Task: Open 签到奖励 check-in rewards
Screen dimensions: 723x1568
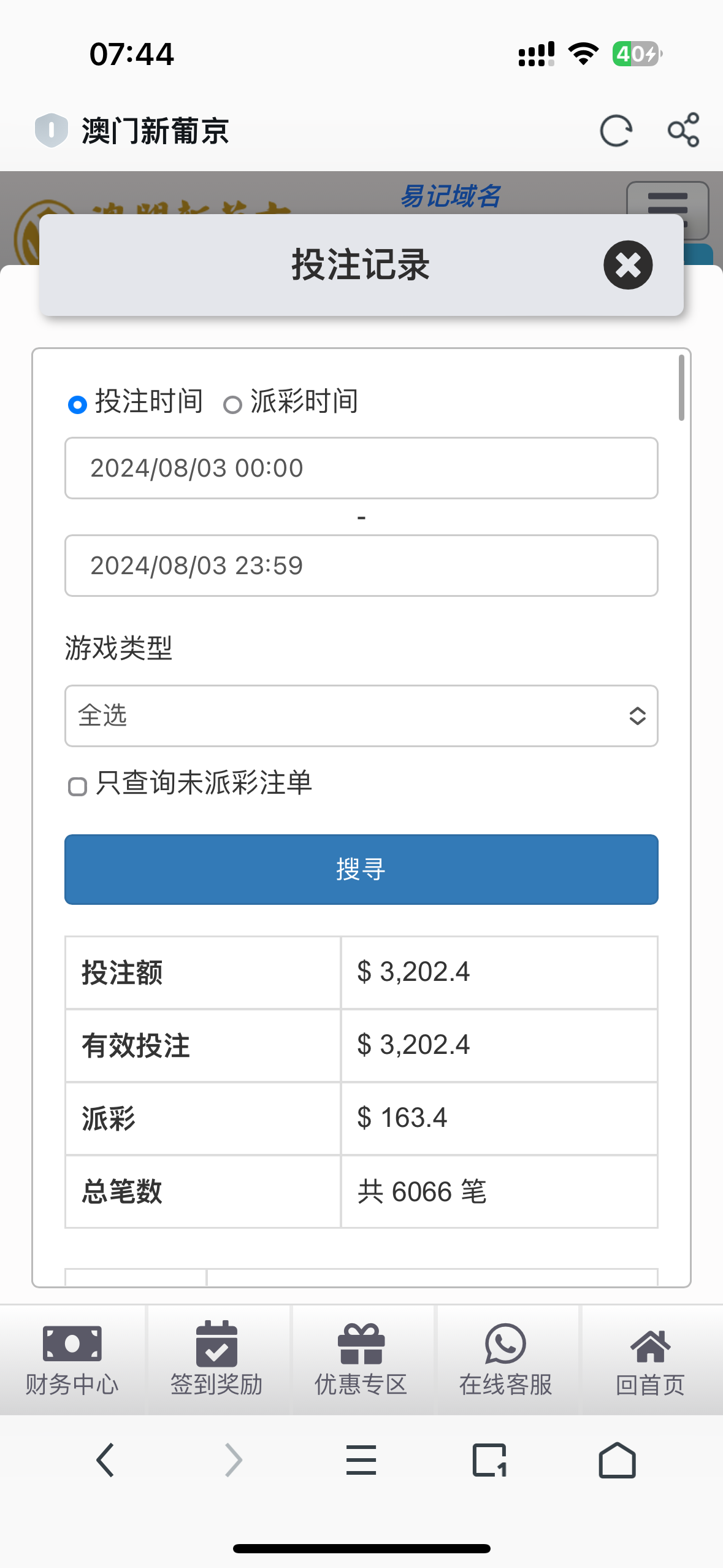Action: tap(216, 1359)
